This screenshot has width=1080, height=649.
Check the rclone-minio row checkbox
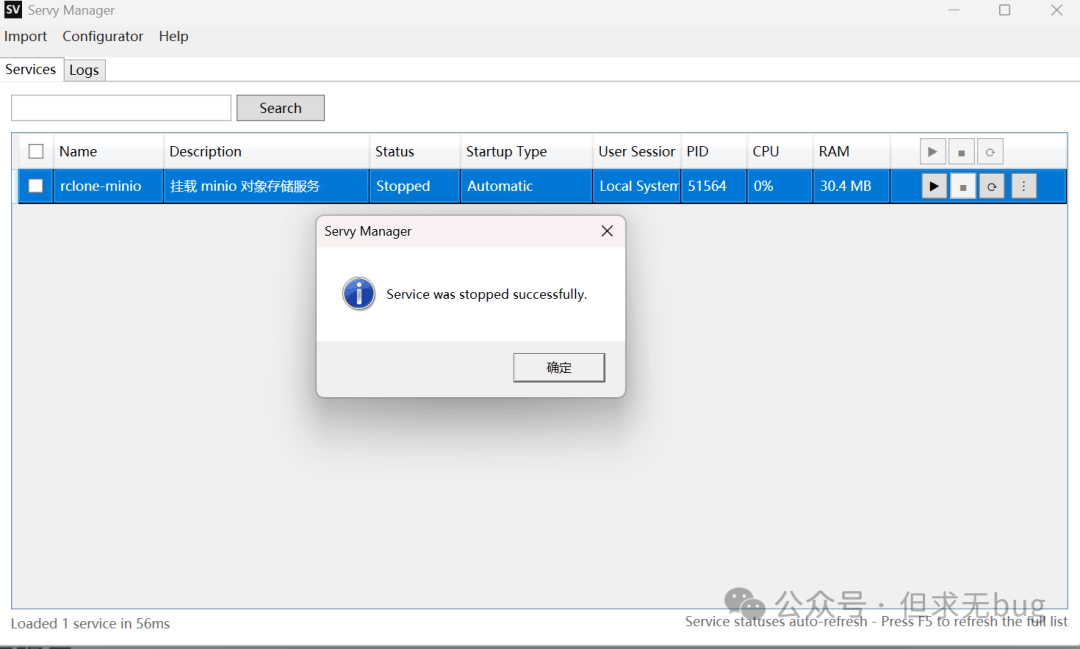tap(36, 186)
